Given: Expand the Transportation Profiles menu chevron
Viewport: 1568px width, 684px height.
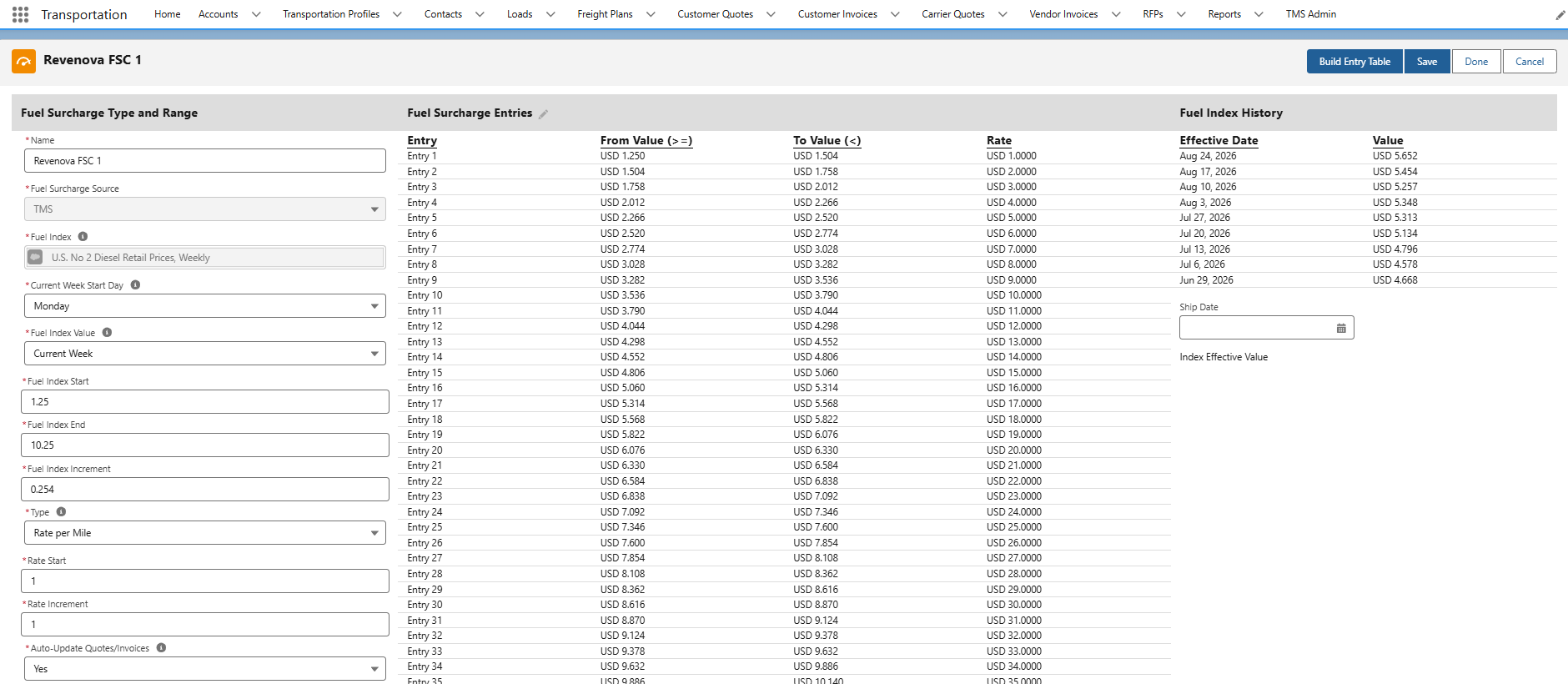Looking at the screenshot, I should coord(397,14).
